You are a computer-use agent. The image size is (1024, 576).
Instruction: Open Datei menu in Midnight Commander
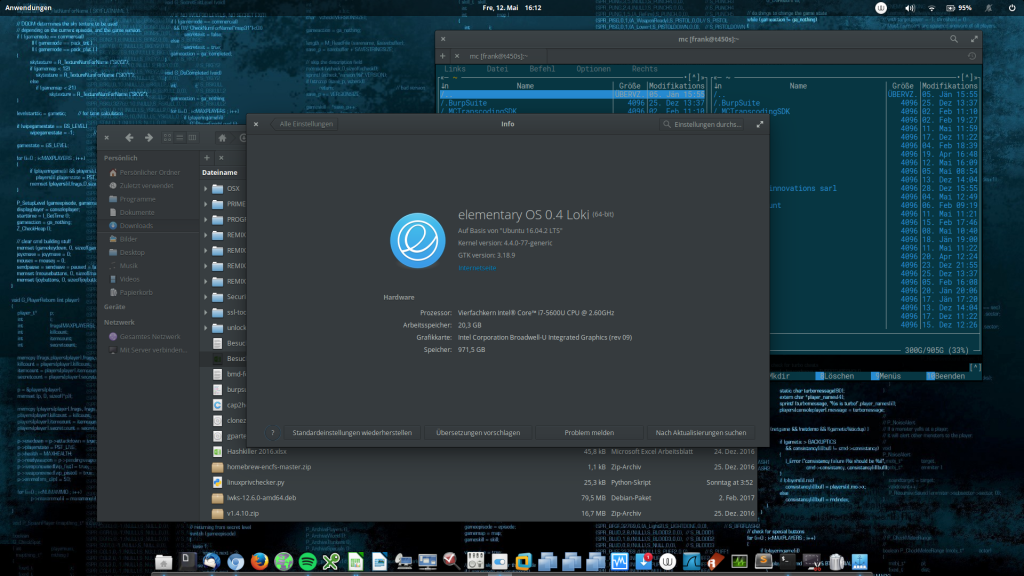tap(497, 69)
